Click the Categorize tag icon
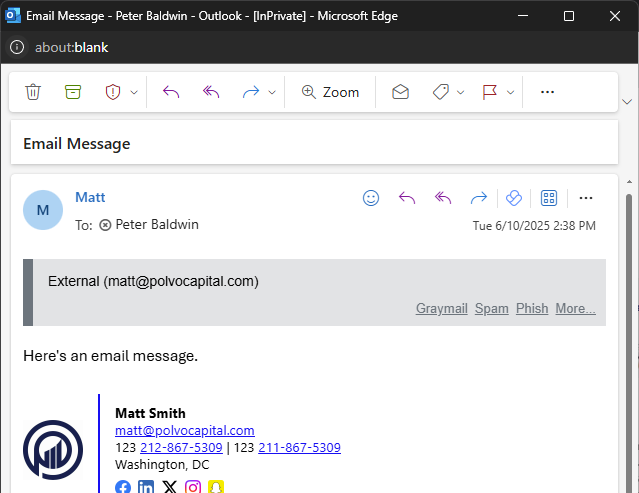 (440, 92)
